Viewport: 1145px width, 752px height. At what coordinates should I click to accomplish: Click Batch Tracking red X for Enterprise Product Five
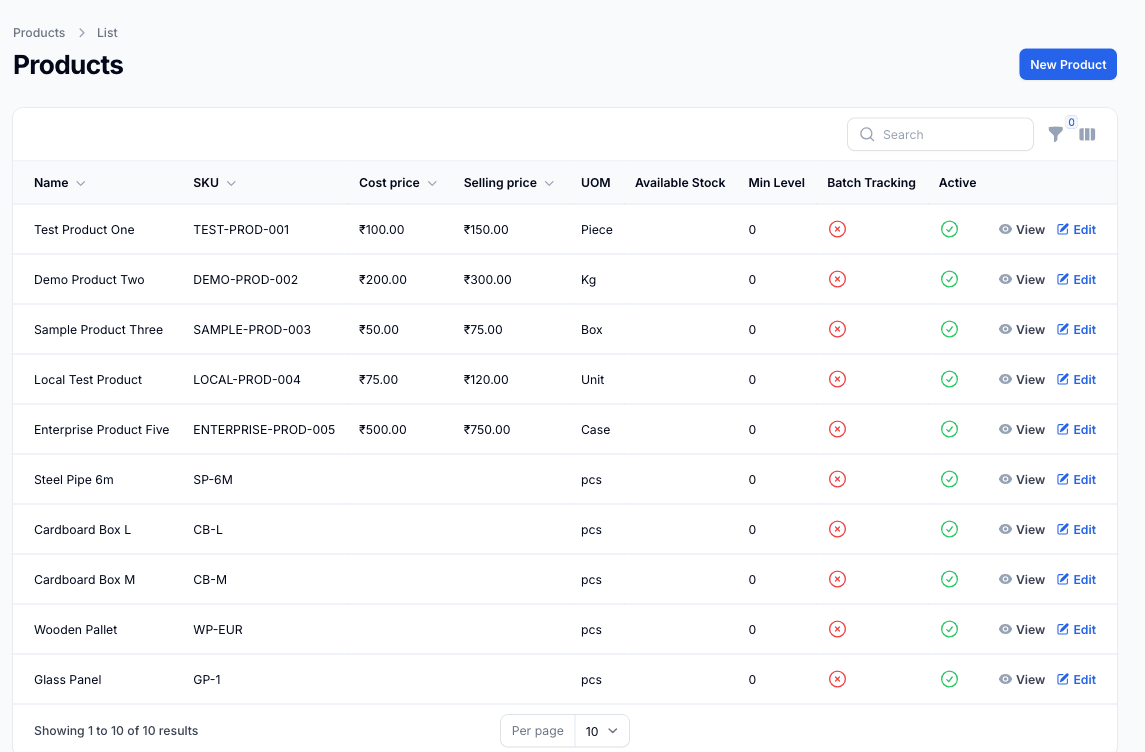pyautogui.click(x=838, y=429)
